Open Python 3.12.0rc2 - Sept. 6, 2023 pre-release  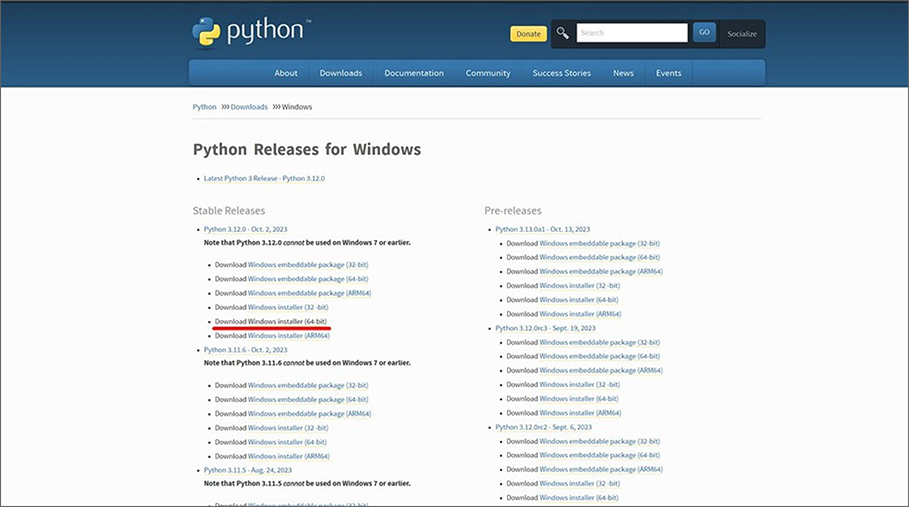543,427
